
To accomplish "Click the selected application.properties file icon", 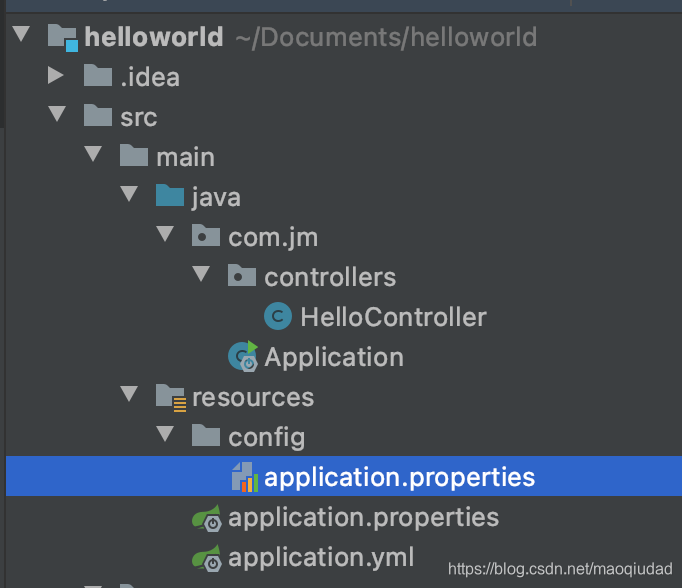I will 245,477.
